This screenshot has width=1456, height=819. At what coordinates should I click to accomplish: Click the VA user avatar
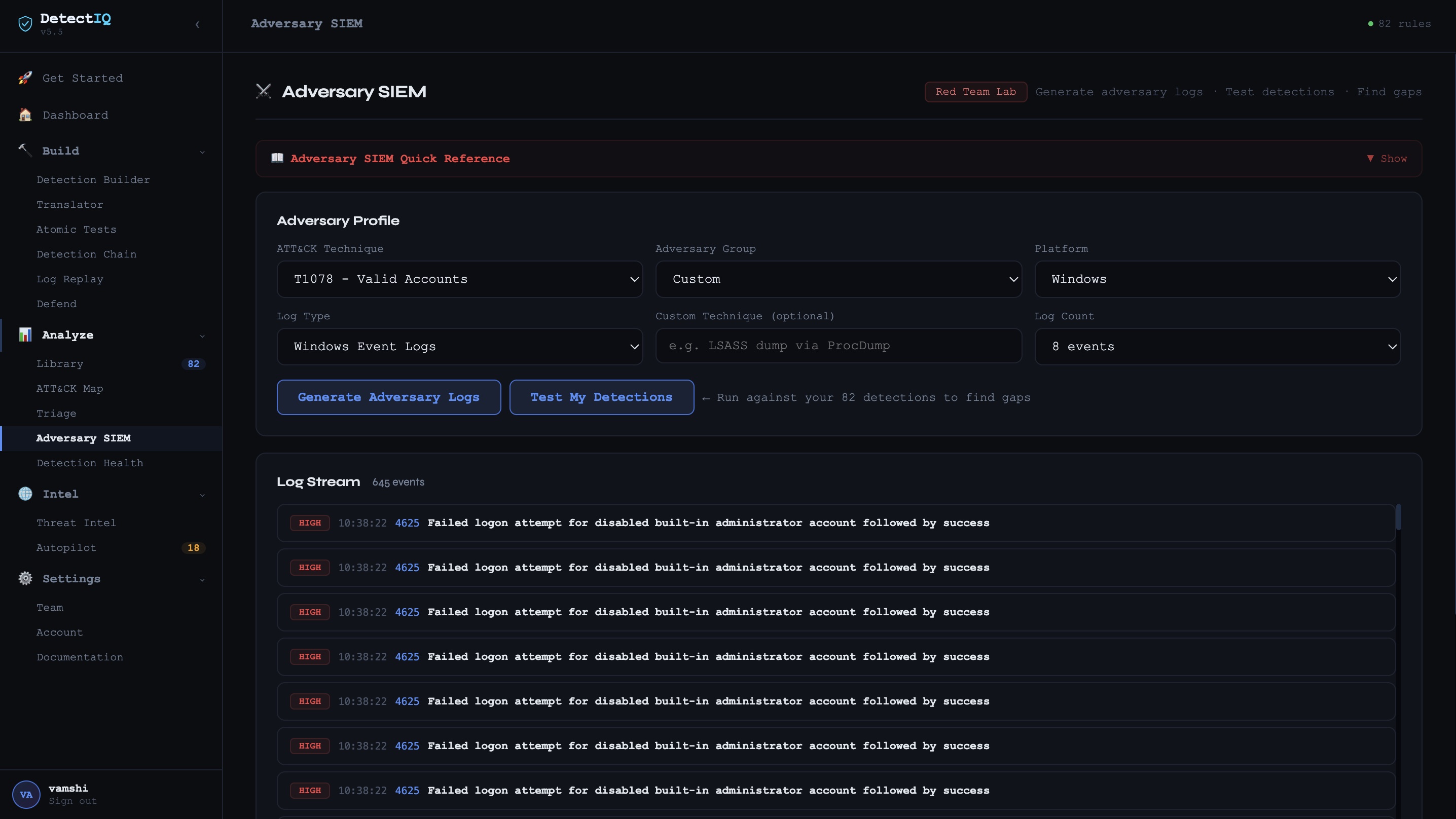tap(26, 794)
